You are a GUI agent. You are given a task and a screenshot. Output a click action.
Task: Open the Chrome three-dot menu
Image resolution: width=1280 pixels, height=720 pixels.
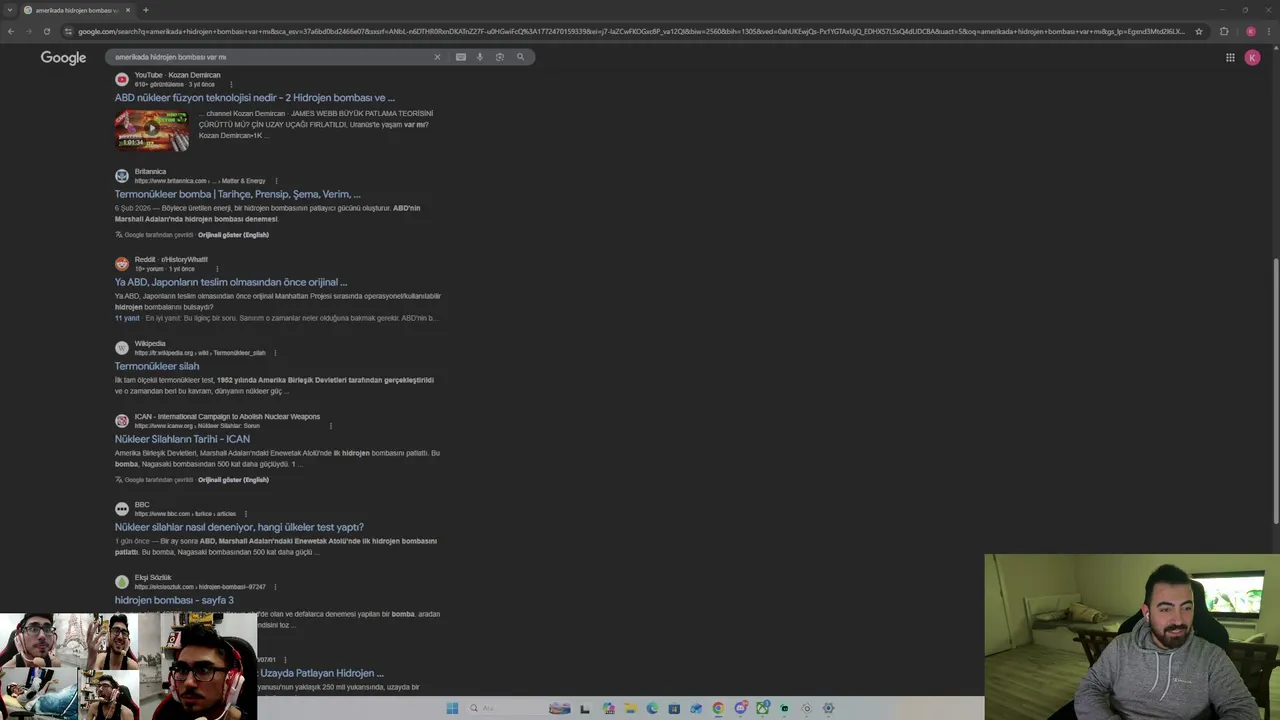[x=1267, y=31]
